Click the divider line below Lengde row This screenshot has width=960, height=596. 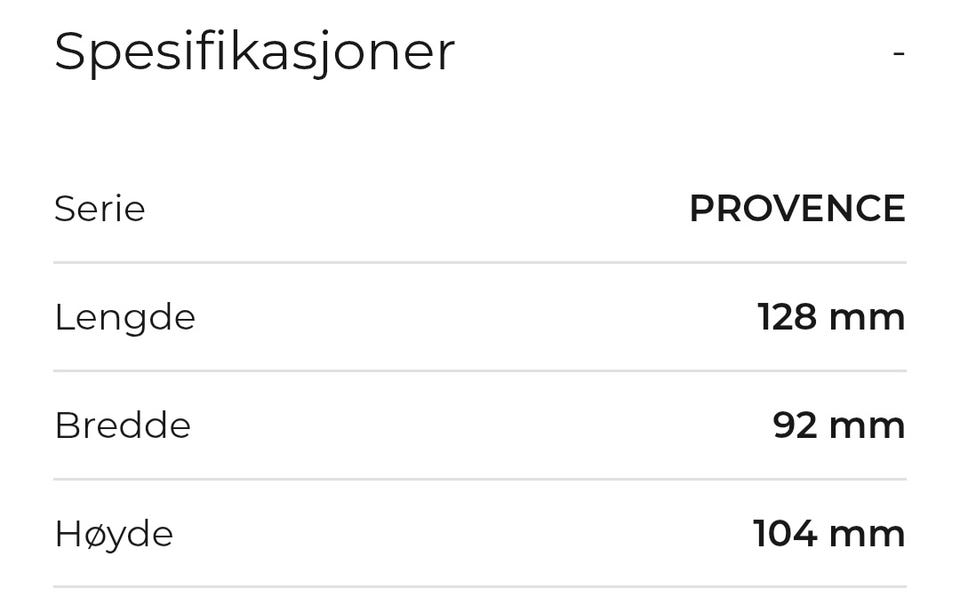[480, 371]
